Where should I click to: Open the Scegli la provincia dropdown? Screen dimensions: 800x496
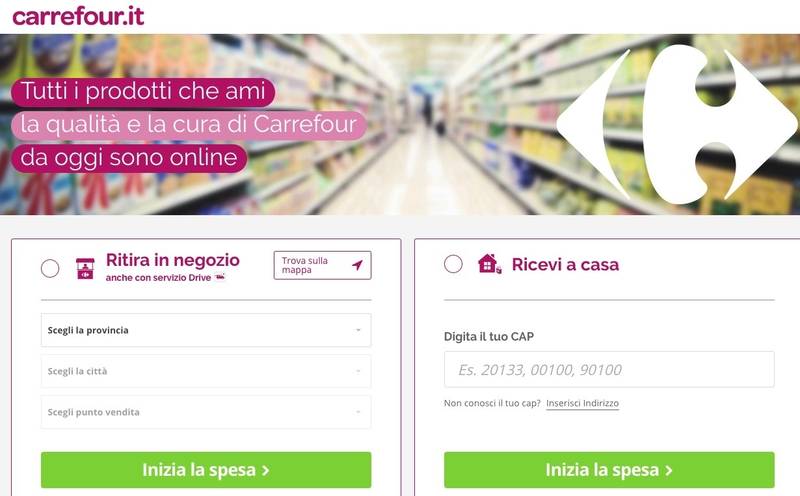pyautogui.click(x=206, y=330)
